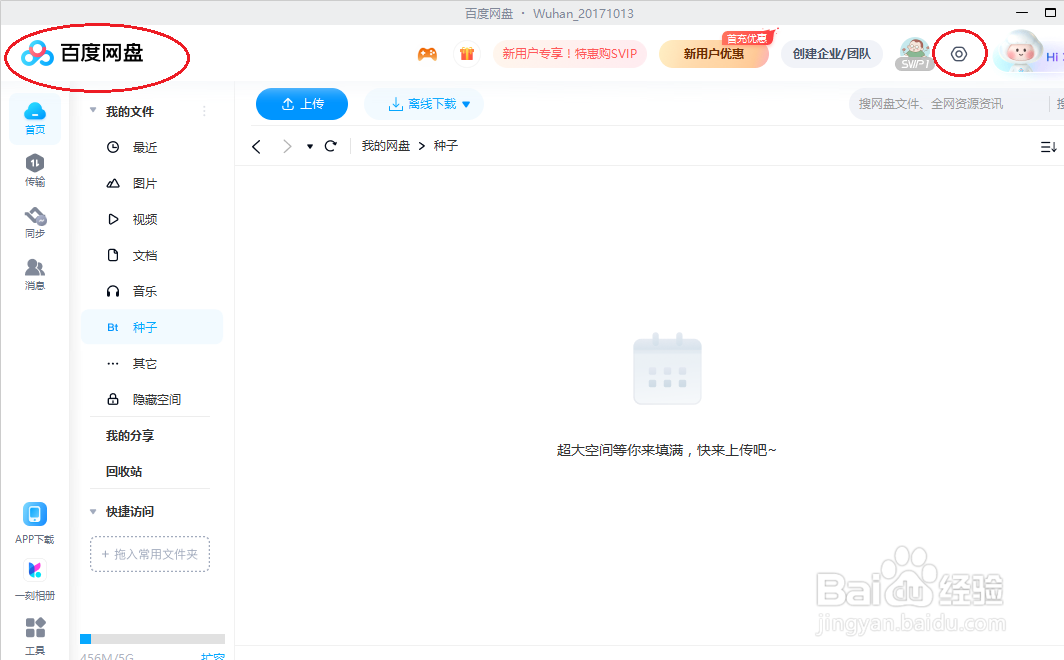Click the 扩容 expand storage link
The height and width of the screenshot is (660, 1064).
pyautogui.click(x=212, y=656)
